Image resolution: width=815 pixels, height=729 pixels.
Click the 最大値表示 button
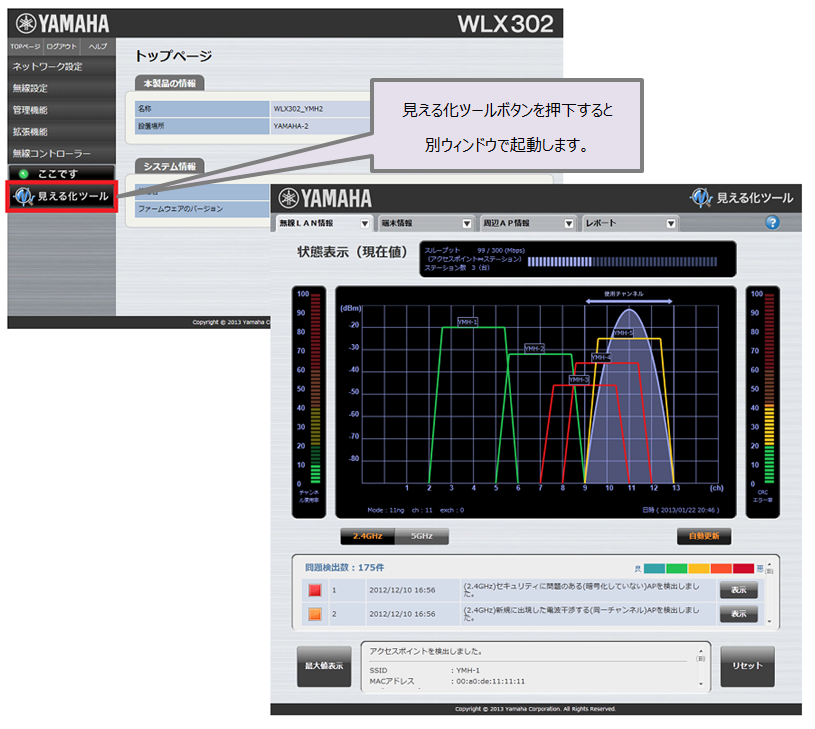click(324, 666)
